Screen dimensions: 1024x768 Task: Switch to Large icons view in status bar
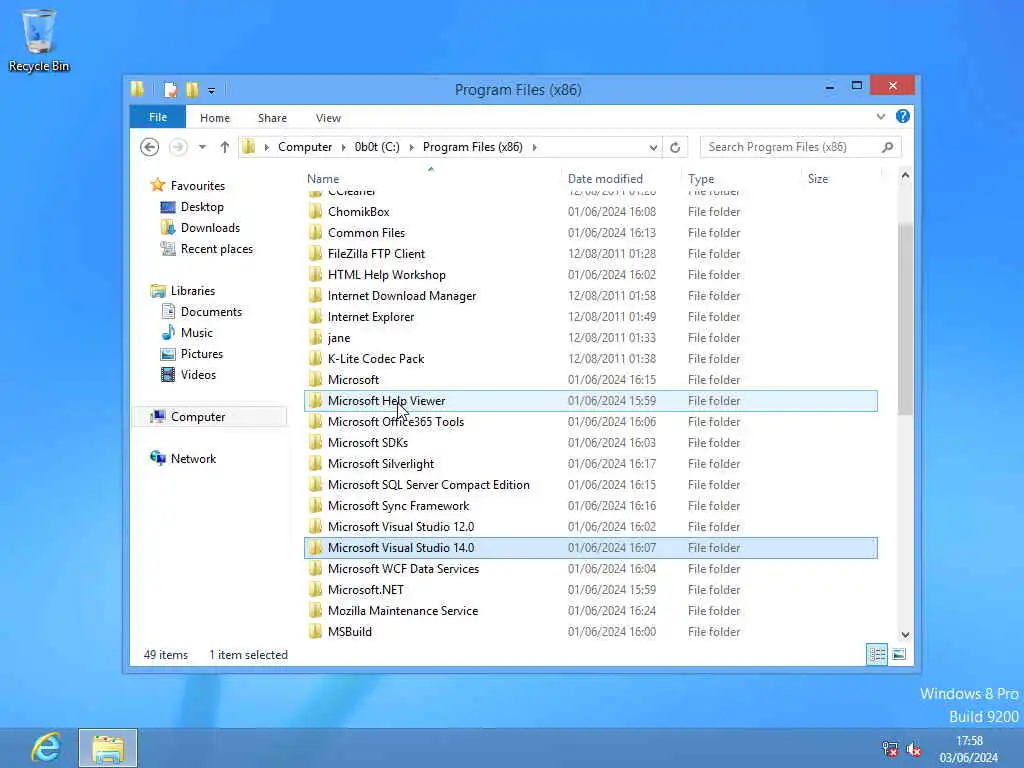pos(899,654)
